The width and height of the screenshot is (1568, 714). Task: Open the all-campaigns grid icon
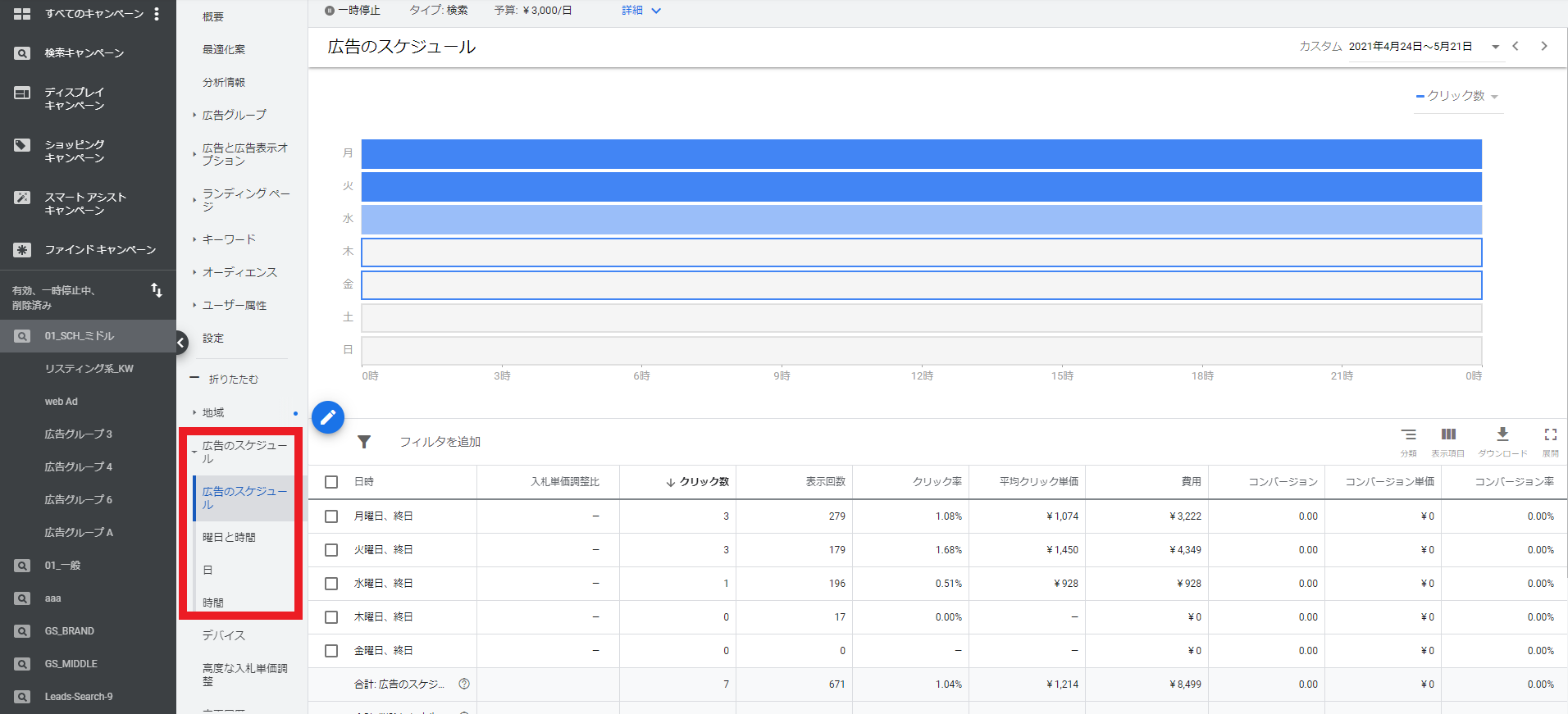tap(22, 14)
